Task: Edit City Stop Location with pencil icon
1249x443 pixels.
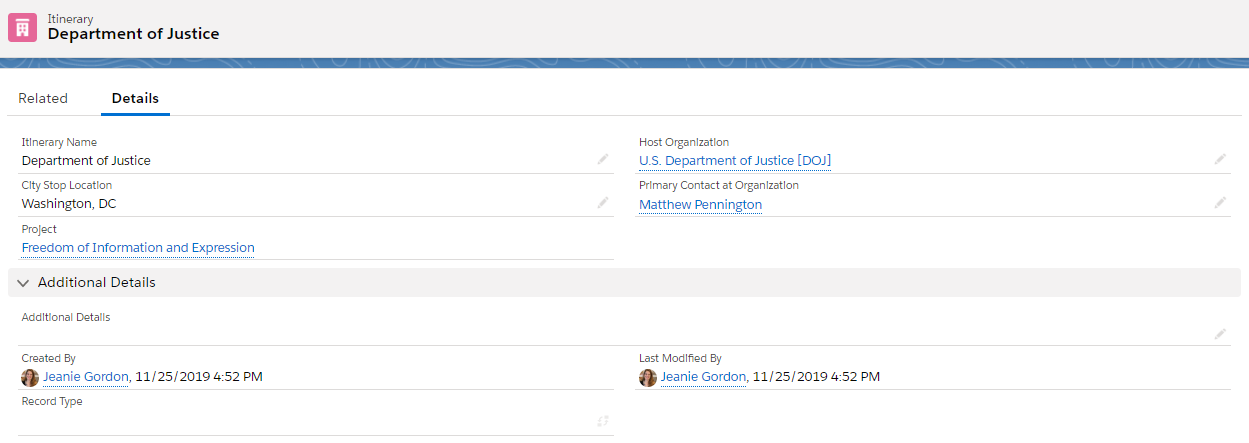Action: [x=603, y=202]
